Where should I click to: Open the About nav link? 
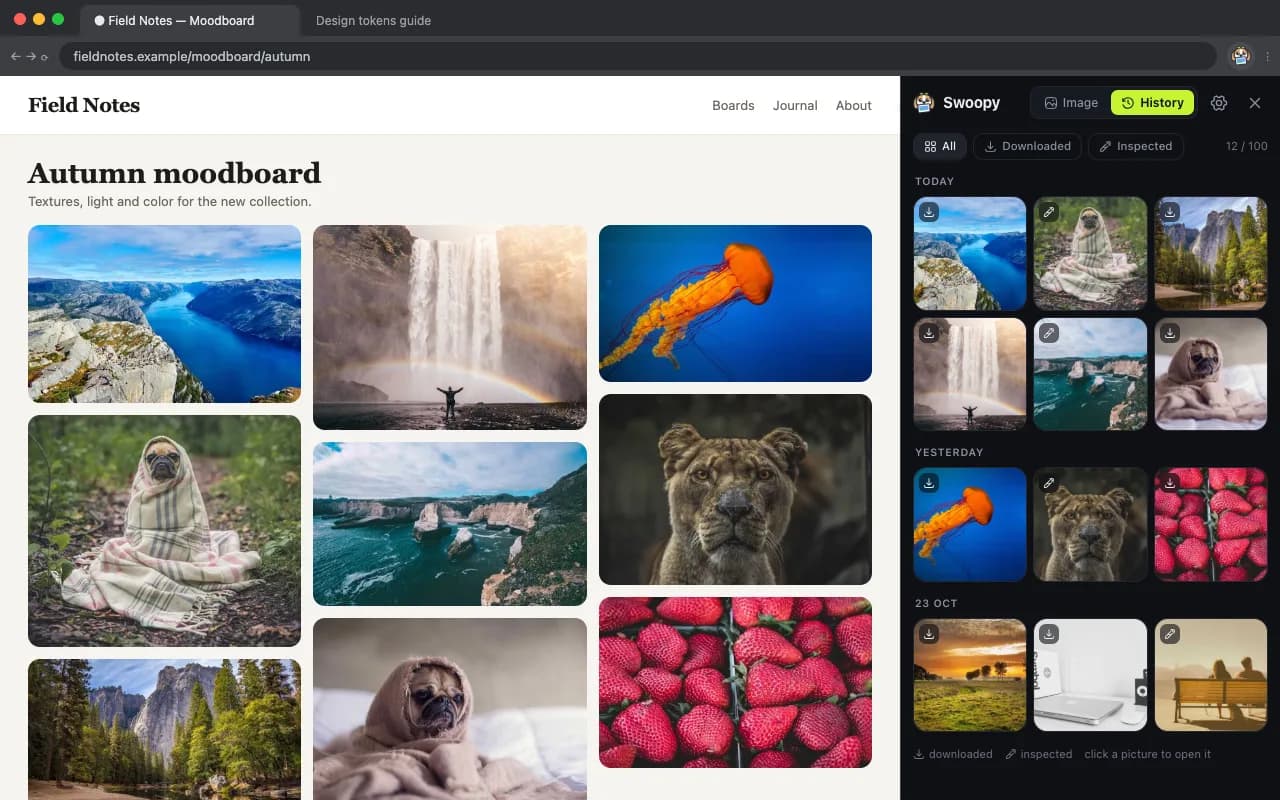click(x=854, y=105)
